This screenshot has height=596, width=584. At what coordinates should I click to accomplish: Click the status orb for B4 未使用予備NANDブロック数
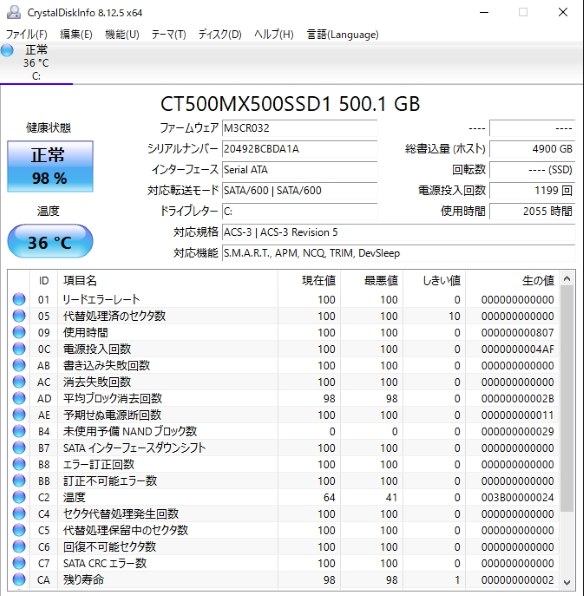click(x=19, y=431)
